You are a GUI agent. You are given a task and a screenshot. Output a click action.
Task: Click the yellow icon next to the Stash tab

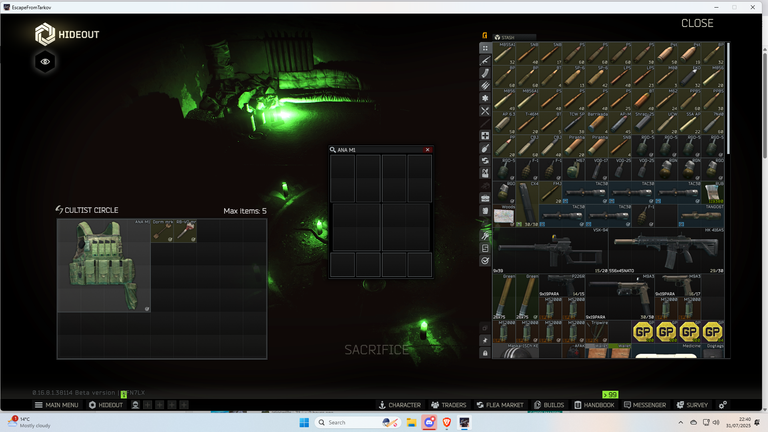(x=485, y=35)
